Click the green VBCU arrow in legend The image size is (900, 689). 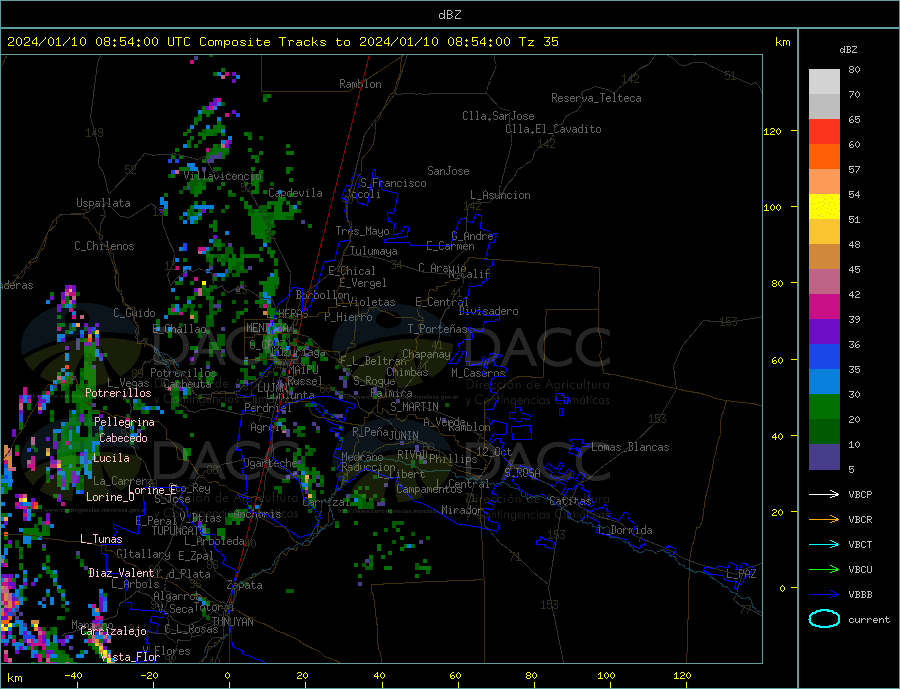point(824,570)
